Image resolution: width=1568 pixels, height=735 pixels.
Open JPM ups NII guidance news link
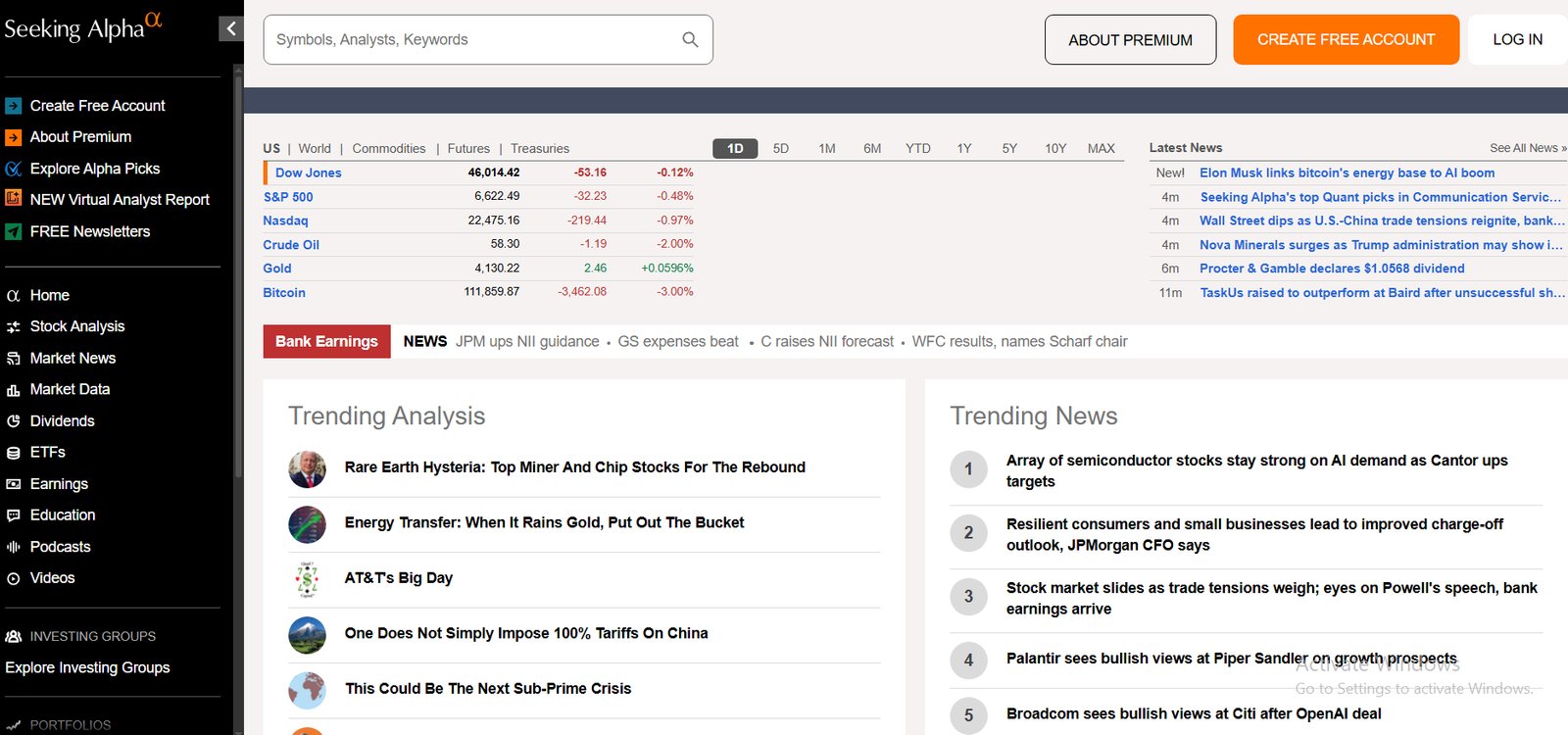tap(527, 342)
